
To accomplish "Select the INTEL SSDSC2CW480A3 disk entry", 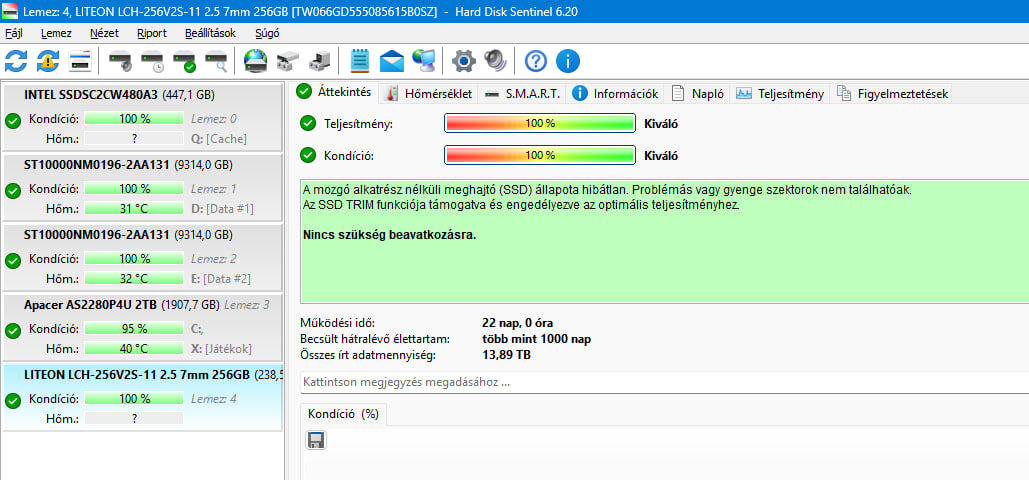I will point(142,117).
